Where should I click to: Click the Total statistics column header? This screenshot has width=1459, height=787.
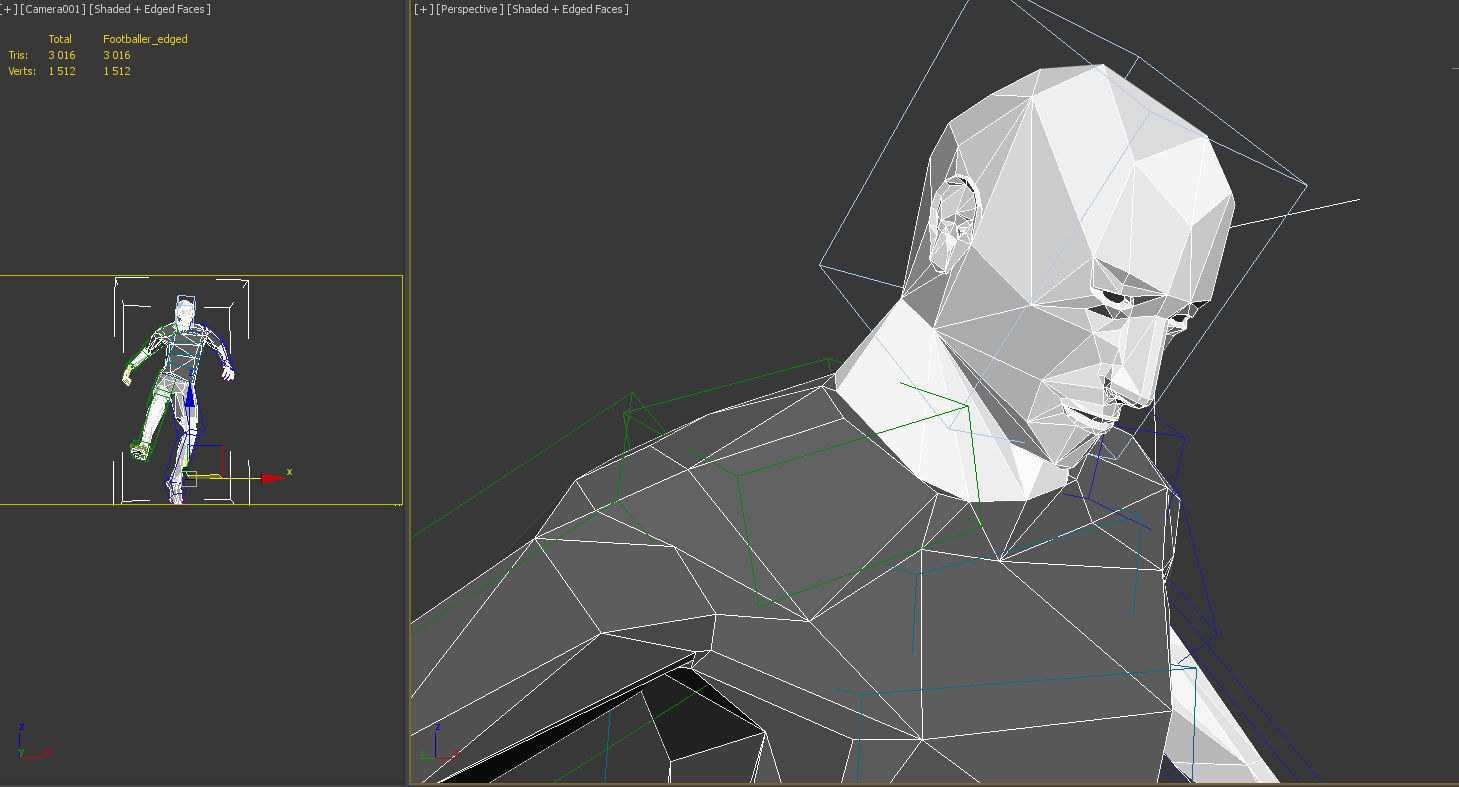point(60,39)
